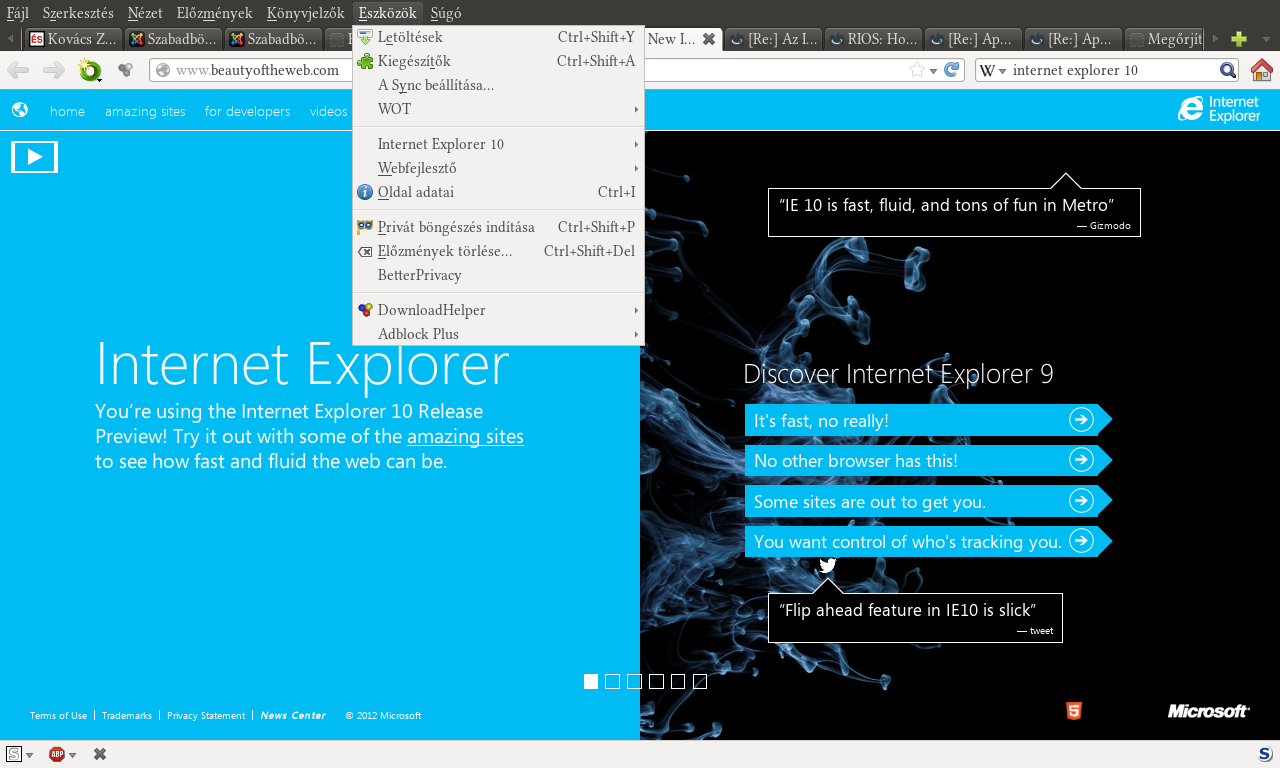The image size is (1280, 768).
Task: Click the bookmark star in the address bar
Action: pos(917,70)
